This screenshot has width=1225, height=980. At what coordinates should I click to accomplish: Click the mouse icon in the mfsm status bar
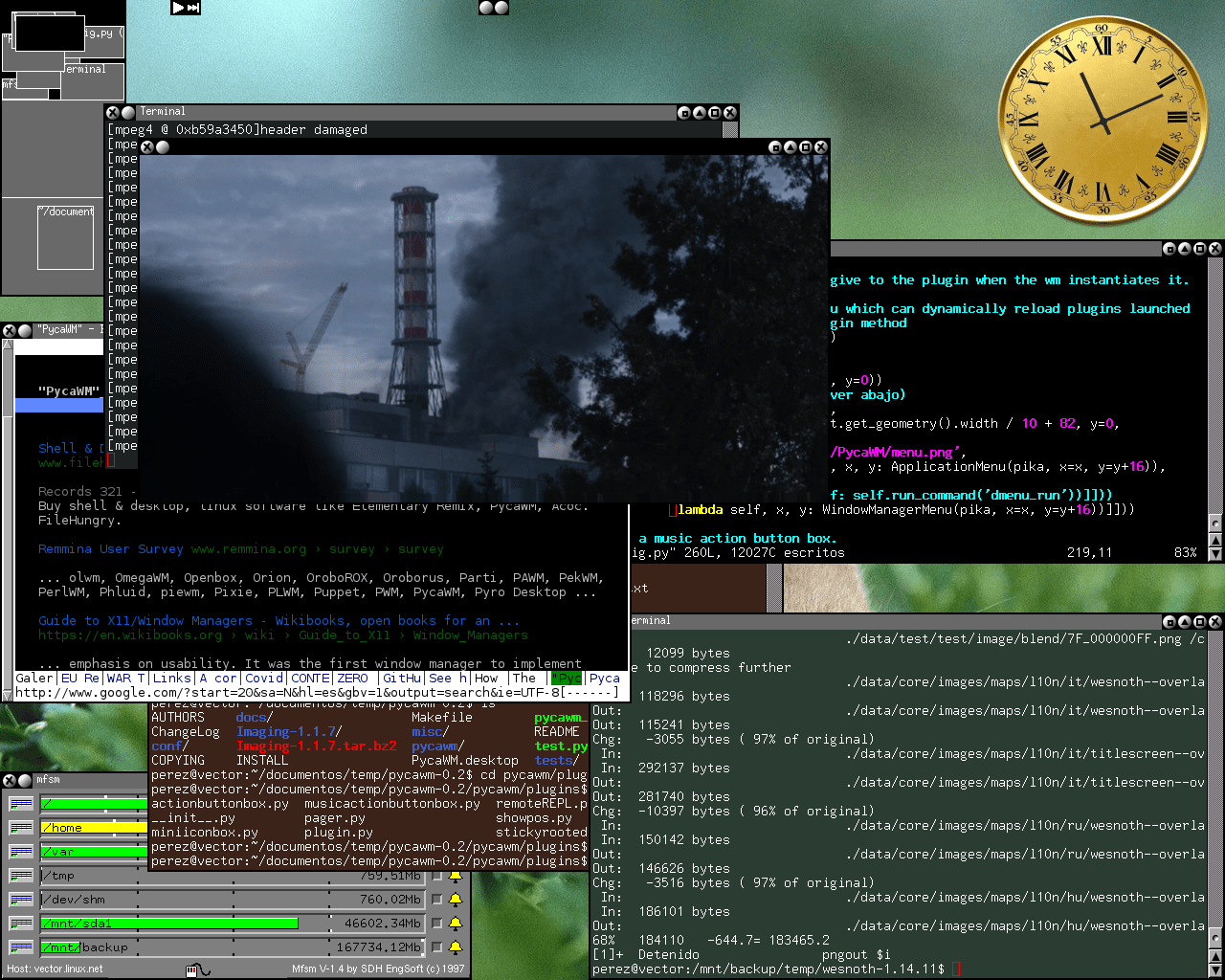pos(198,969)
